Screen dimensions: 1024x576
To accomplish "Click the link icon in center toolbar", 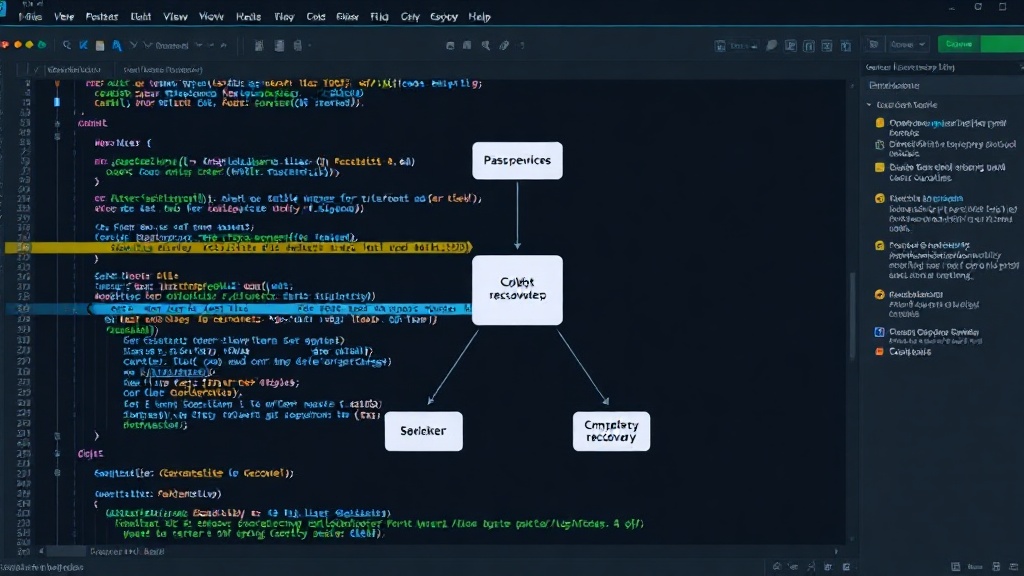I will click(x=504, y=45).
